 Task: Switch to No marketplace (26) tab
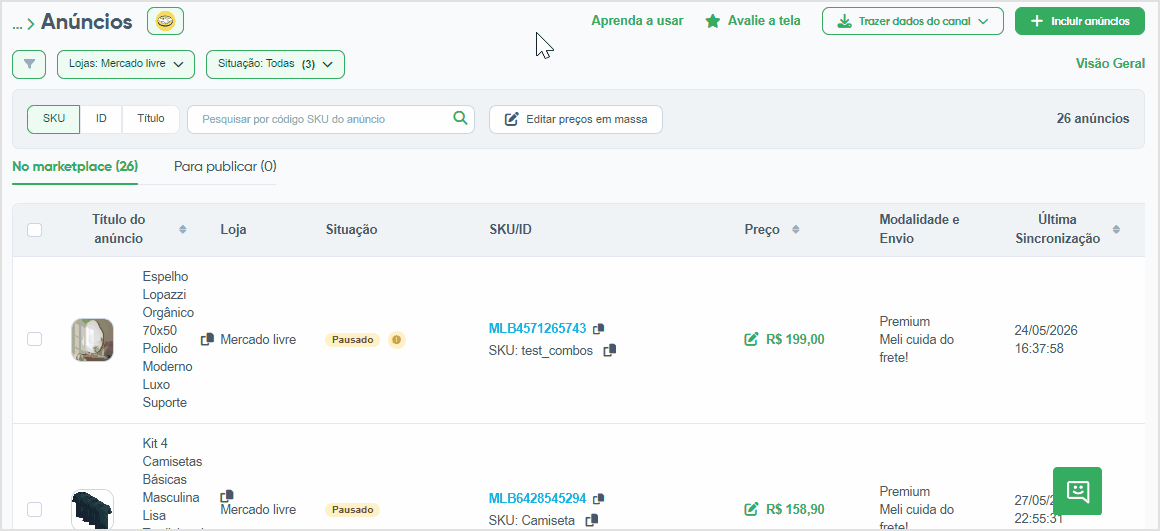click(x=75, y=166)
